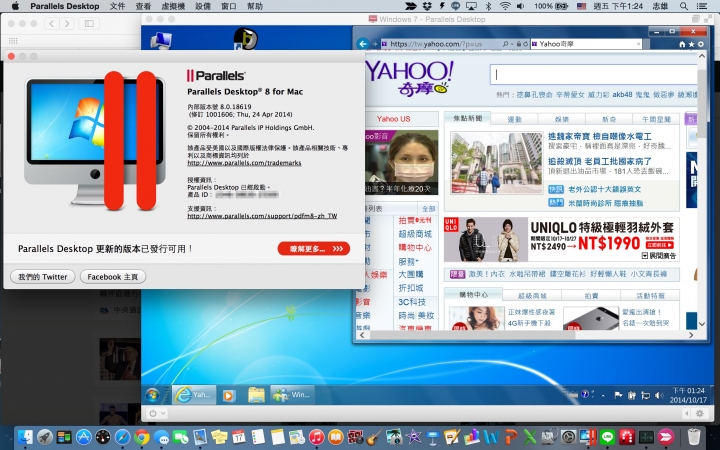Screen dimensions: 720x450
Task: Click the Windows Start orb
Action: click(x=152, y=395)
